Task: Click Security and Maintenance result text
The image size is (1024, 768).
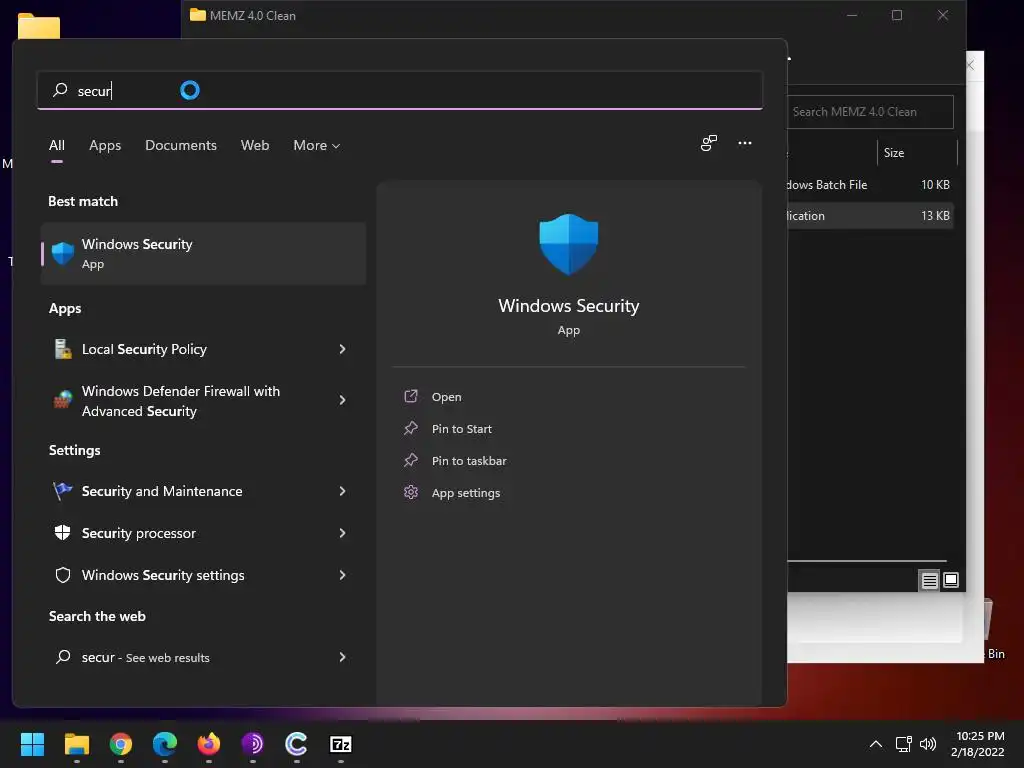Action: [x=162, y=491]
